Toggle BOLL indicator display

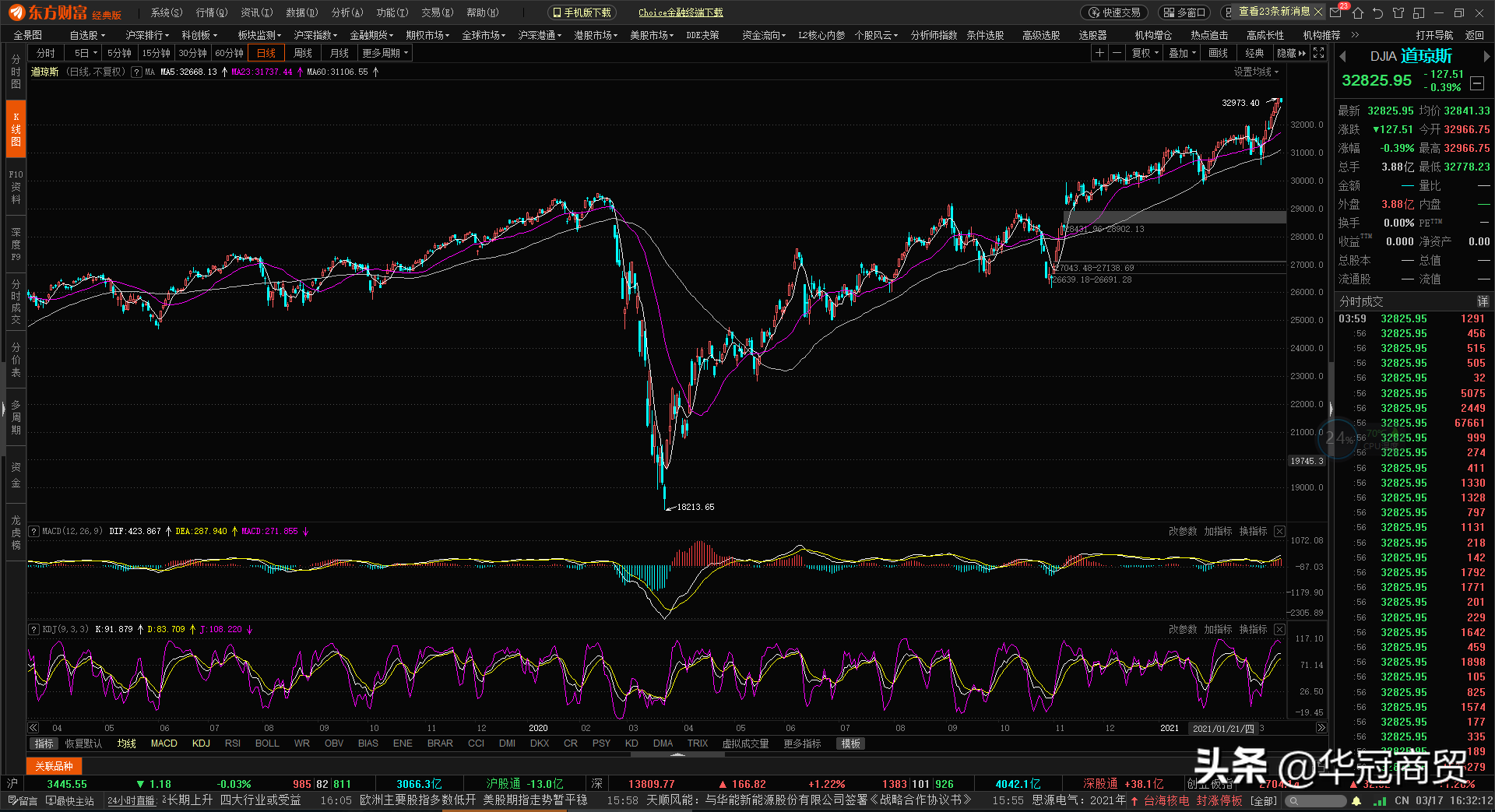(267, 743)
